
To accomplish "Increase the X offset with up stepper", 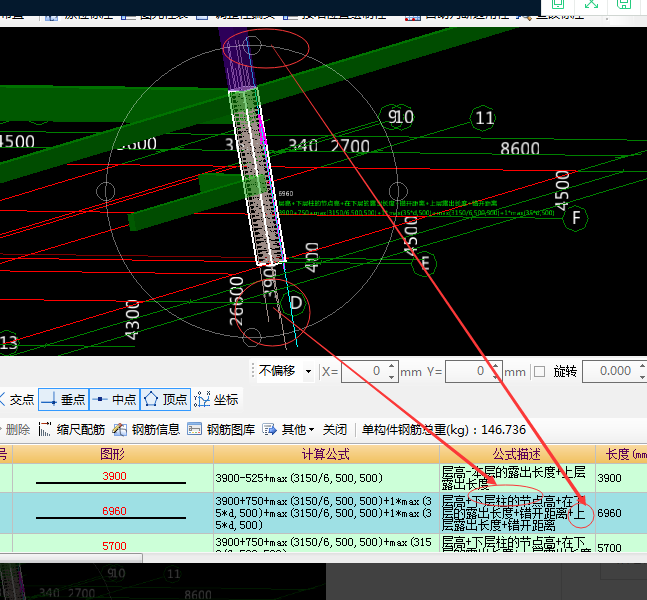I will coord(392,366).
